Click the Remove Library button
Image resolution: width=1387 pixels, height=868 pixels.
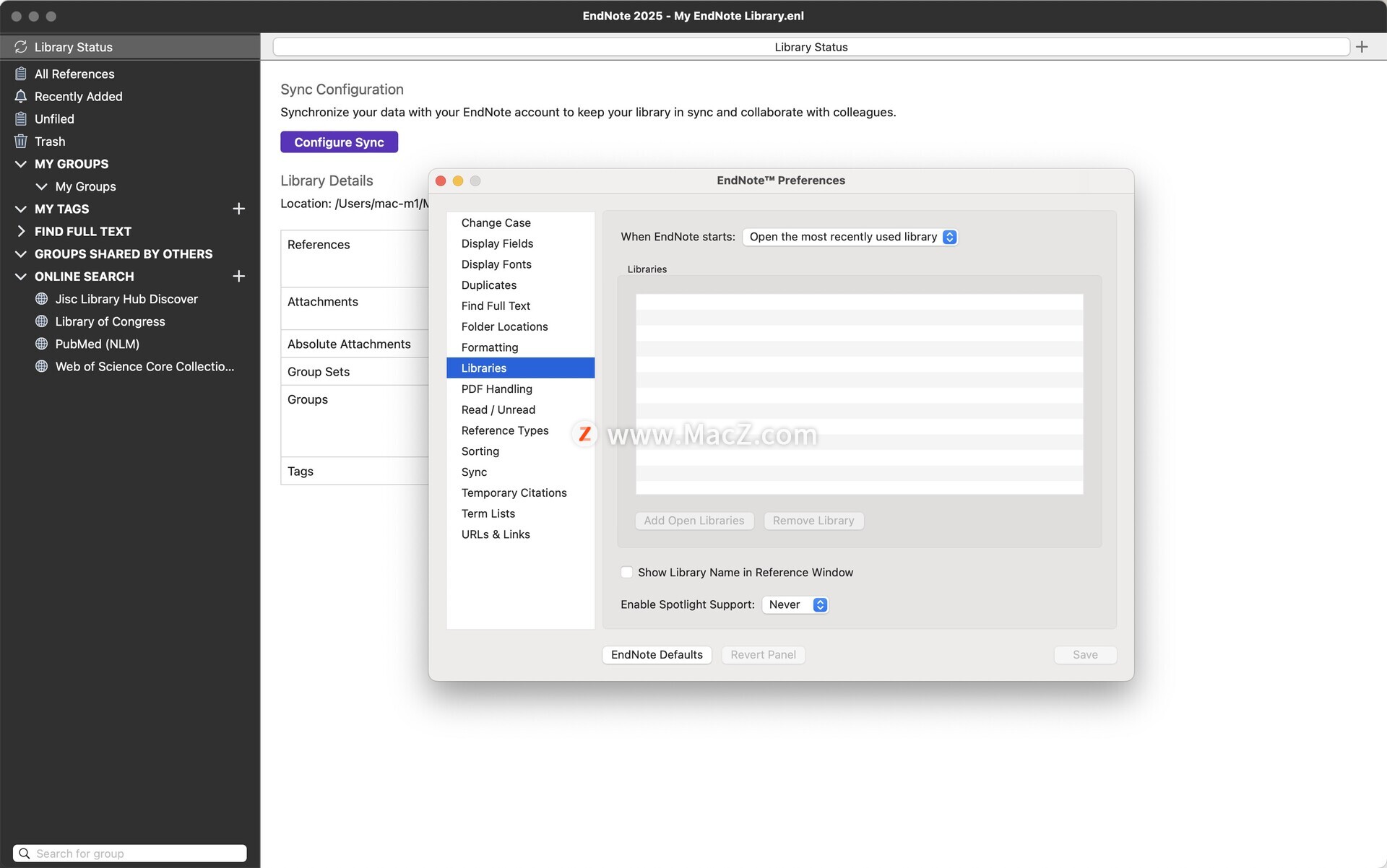(813, 521)
